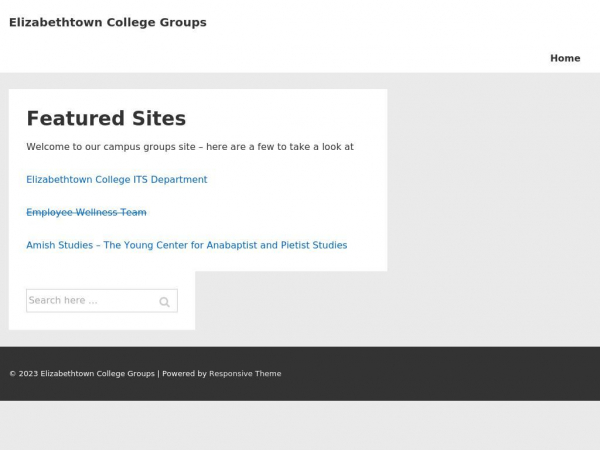This screenshot has width=600, height=450.
Task: Open the Home menu item
Action: [565, 58]
